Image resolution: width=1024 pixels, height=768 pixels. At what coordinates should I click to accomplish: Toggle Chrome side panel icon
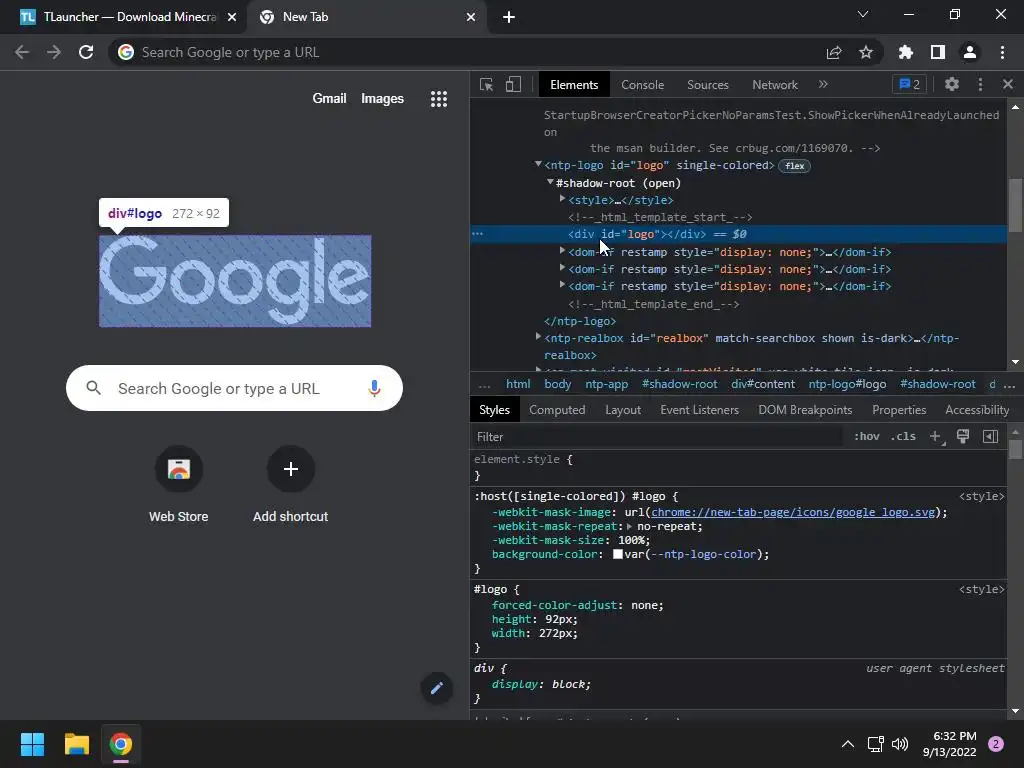pos(938,52)
